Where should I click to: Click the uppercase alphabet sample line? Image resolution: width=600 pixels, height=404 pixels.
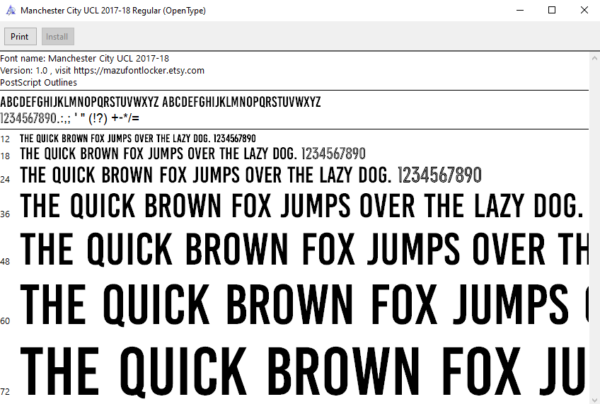click(x=160, y=102)
